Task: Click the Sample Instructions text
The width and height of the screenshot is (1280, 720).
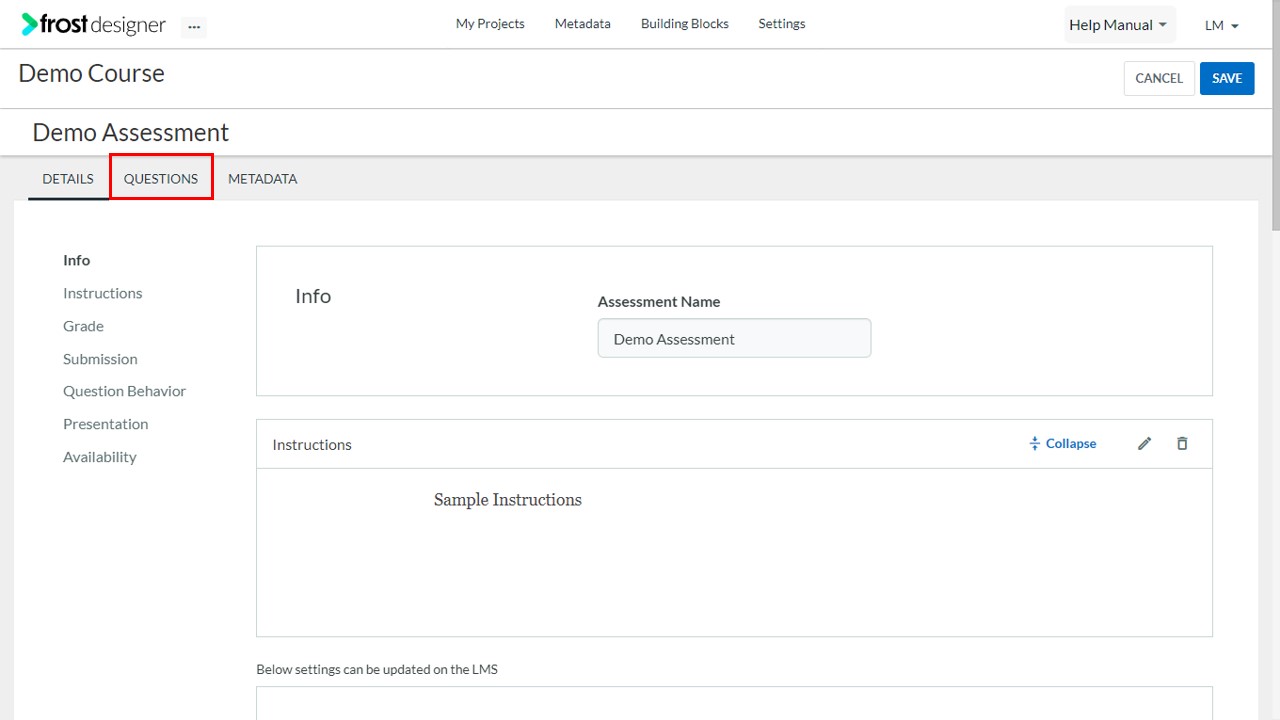Action: (x=508, y=500)
